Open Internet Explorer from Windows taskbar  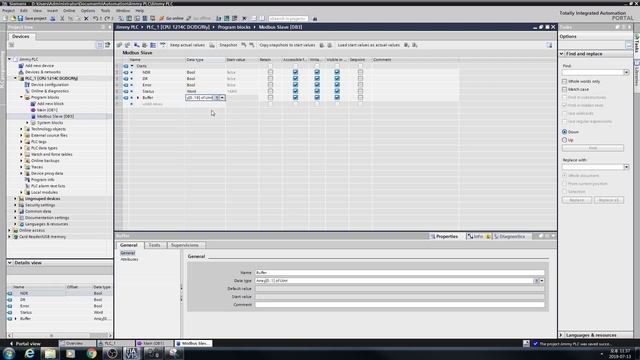coord(29,353)
